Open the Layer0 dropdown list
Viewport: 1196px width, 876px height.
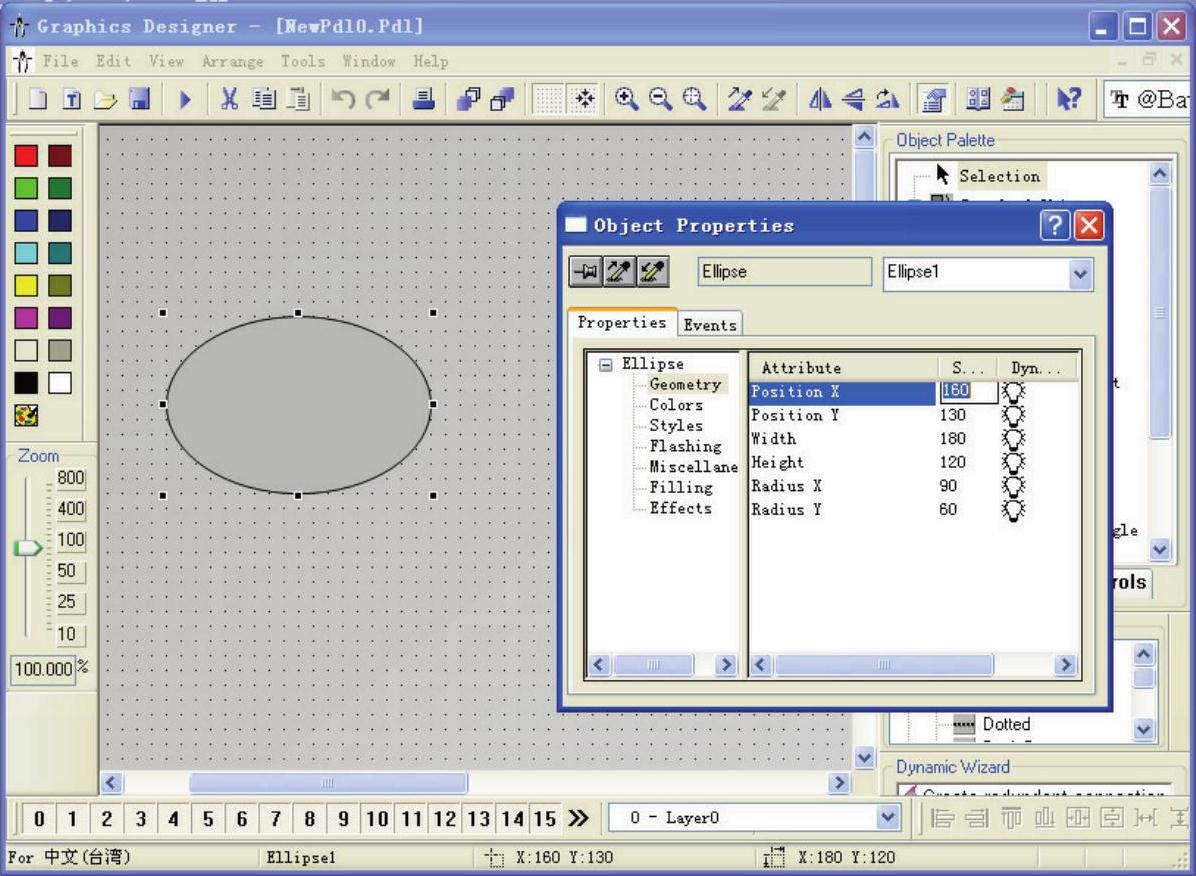click(x=886, y=818)
